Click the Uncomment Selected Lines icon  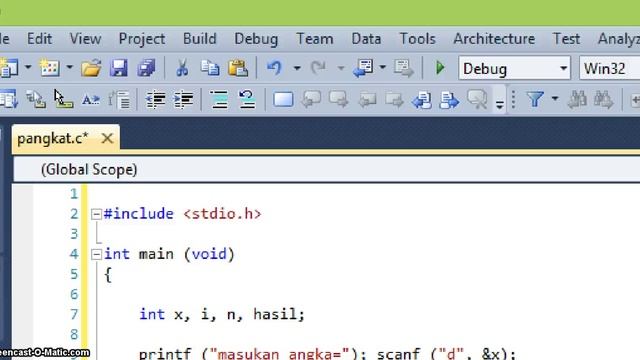pos(247,99)
